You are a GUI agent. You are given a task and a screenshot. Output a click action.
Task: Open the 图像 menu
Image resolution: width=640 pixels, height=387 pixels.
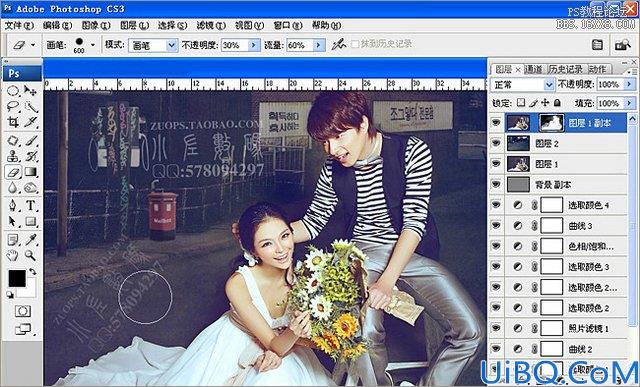(96, 25)
